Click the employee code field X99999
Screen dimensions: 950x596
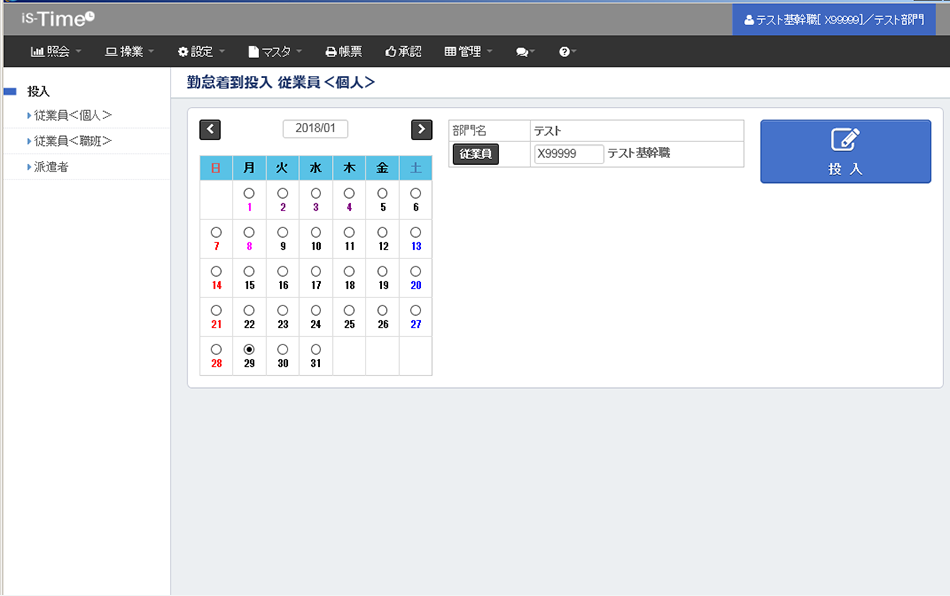(568, 154)
